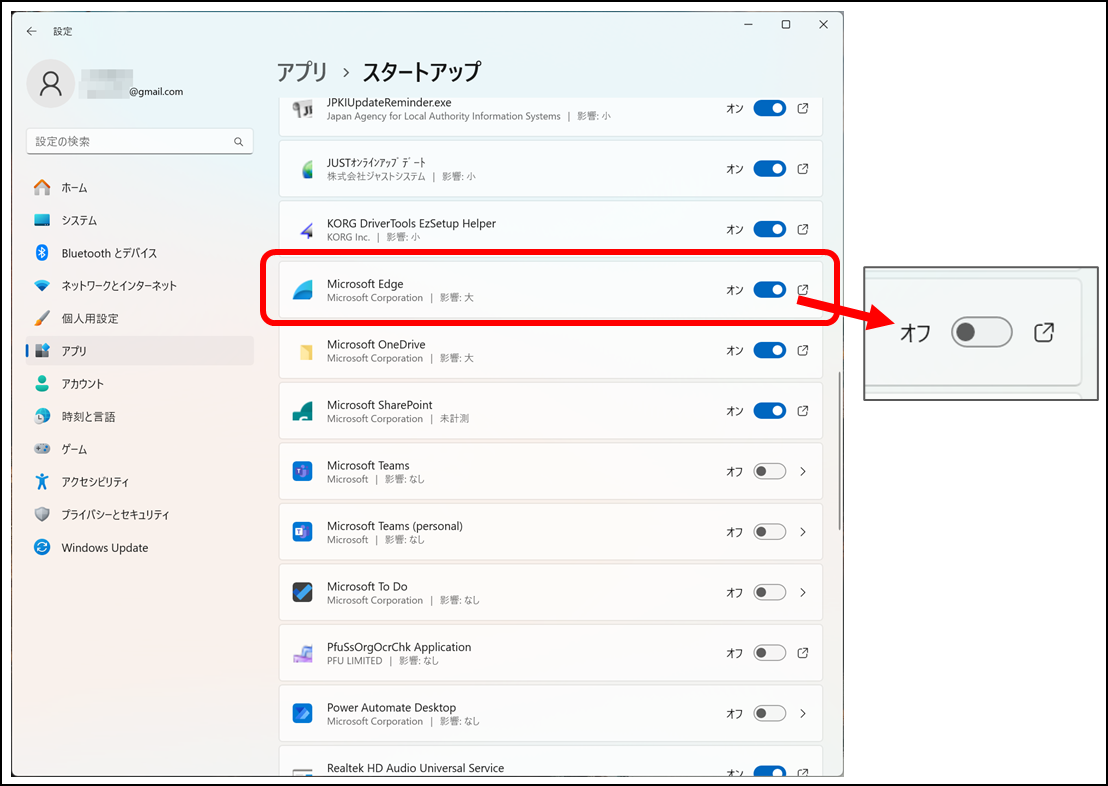Select ゲーム in the sidebar
1108x786 pixels.
[140, 449]
